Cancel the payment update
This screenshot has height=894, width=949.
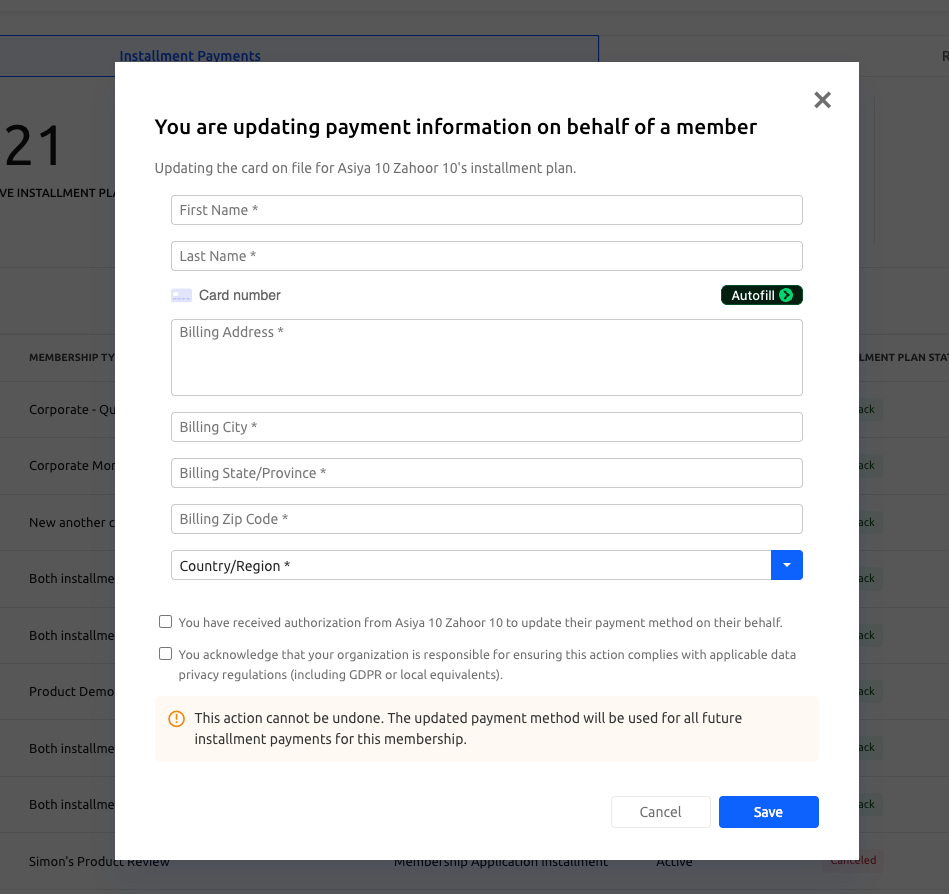pyautogui.click(x=660, y=812)
